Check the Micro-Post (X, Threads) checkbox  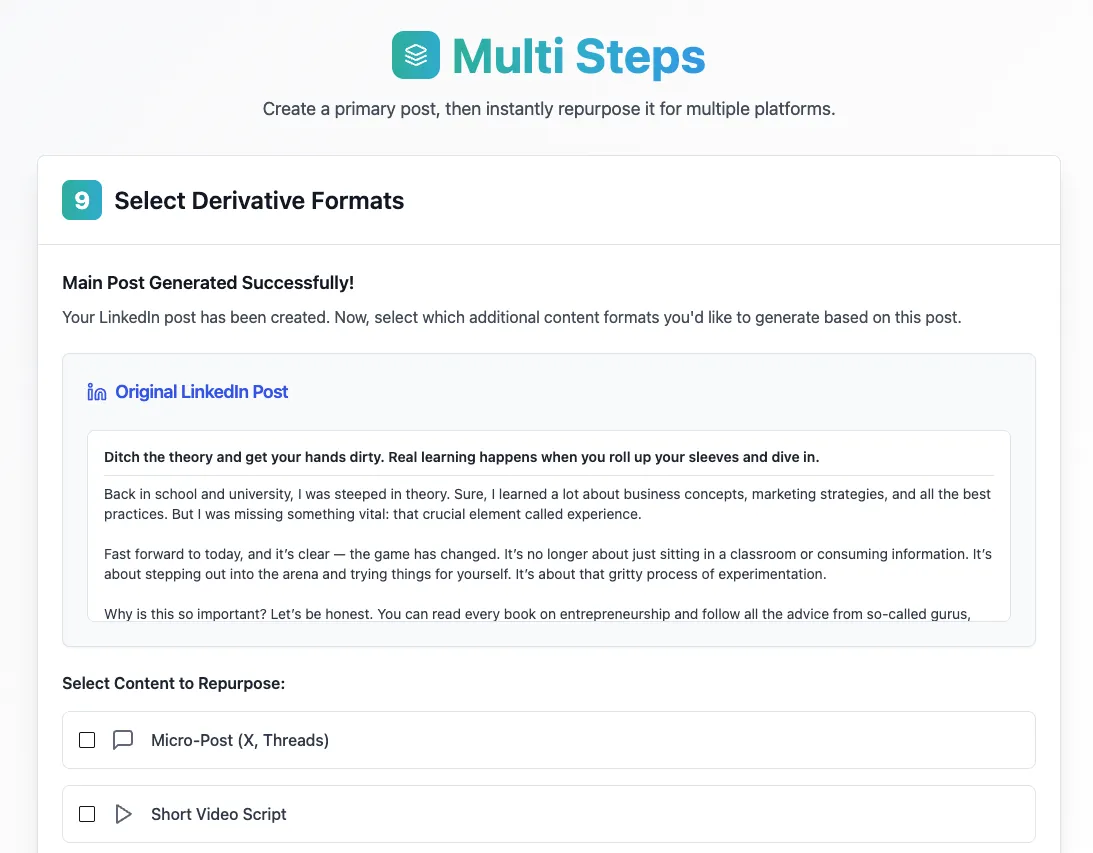(x=87, y=740)
